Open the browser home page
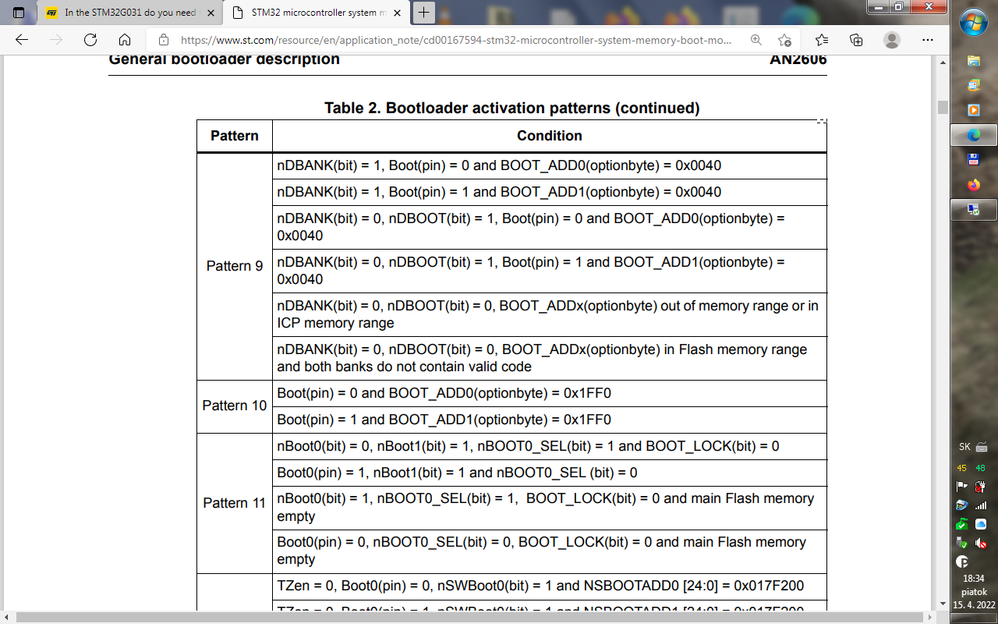Image resolution: width=998 pixels, height=624 pixels. point(125,40)
